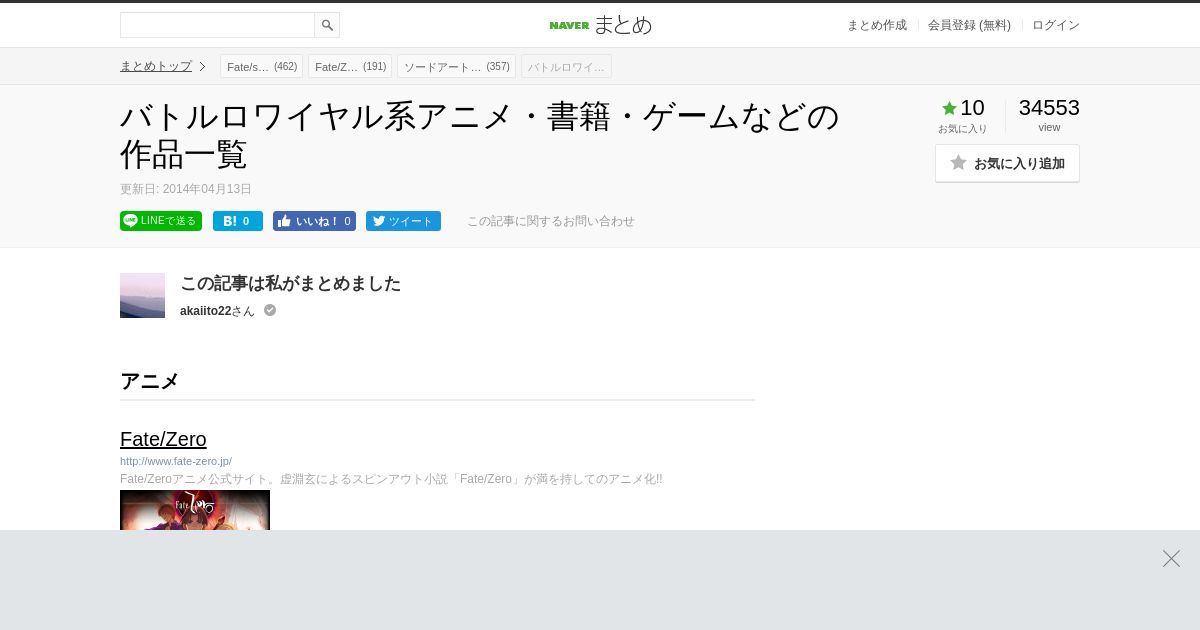Click the Twitter ツイート button
Screen dimensions: 1200x630
click(403, 221)
